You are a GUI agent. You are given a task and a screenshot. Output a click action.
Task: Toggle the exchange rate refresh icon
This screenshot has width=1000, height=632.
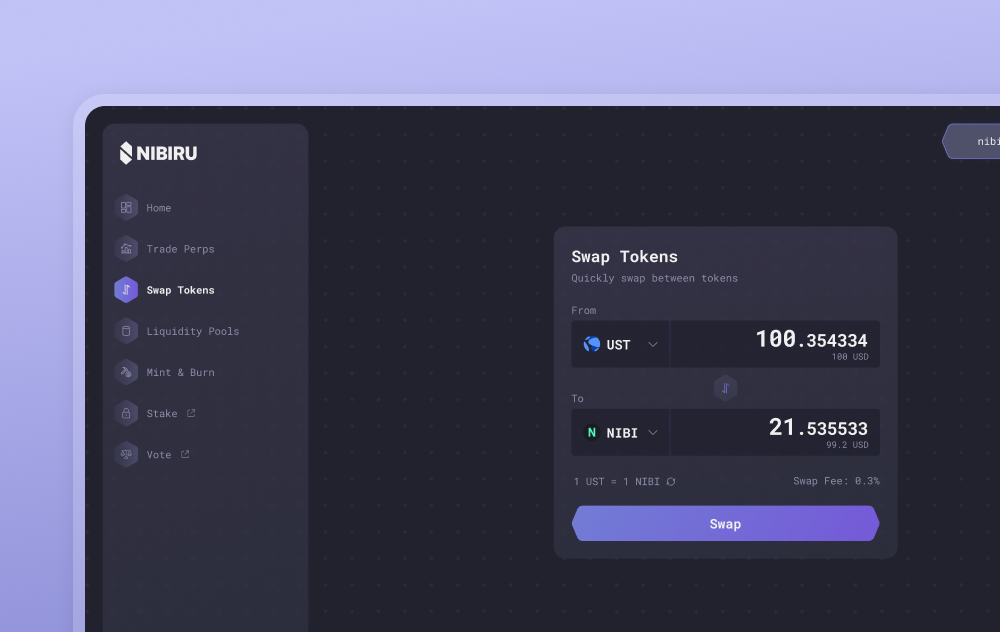coord(671,482)
